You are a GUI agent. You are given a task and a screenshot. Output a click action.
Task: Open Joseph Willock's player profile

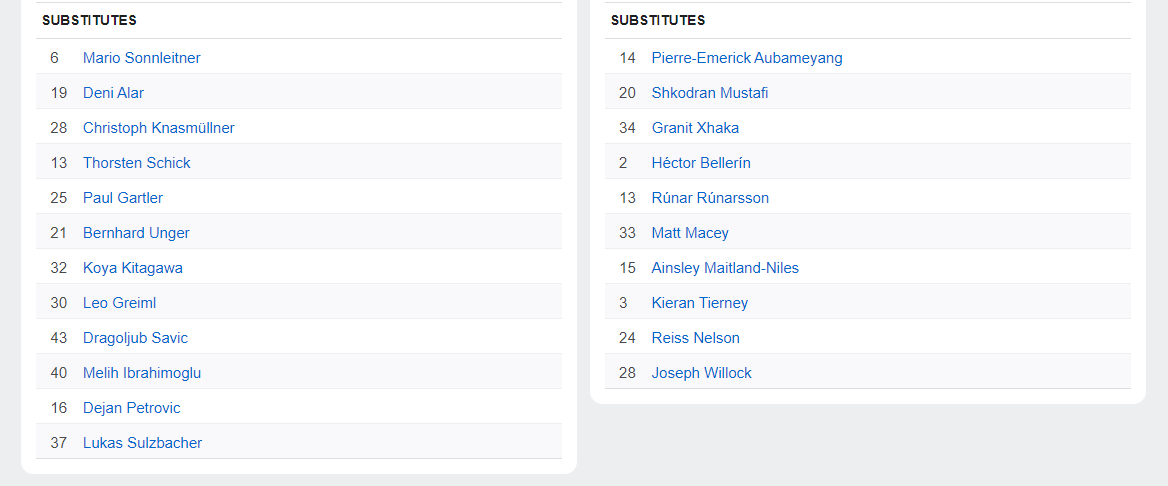tap(701, 373)
